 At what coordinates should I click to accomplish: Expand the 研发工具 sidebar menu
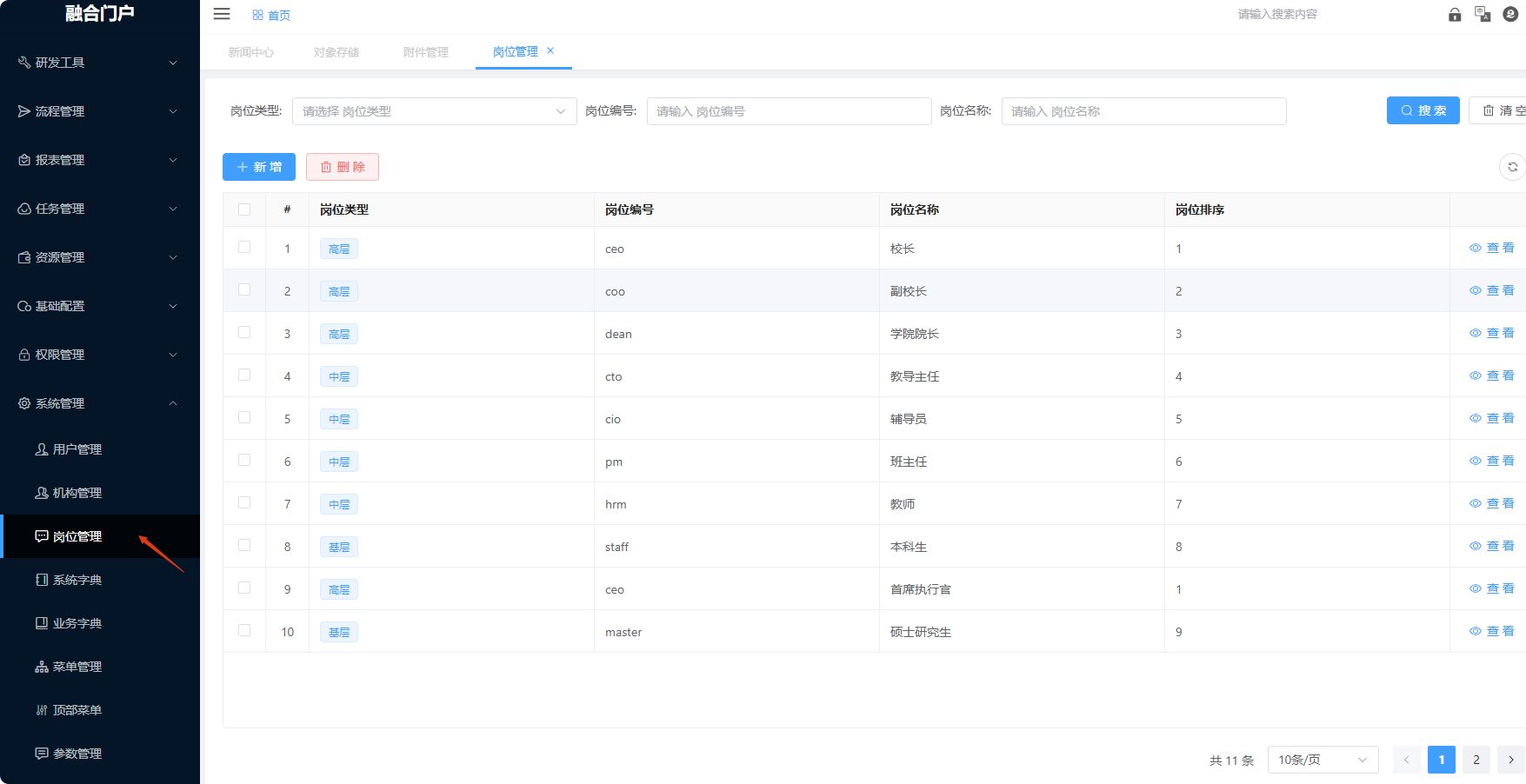click(x=100, y=63)
